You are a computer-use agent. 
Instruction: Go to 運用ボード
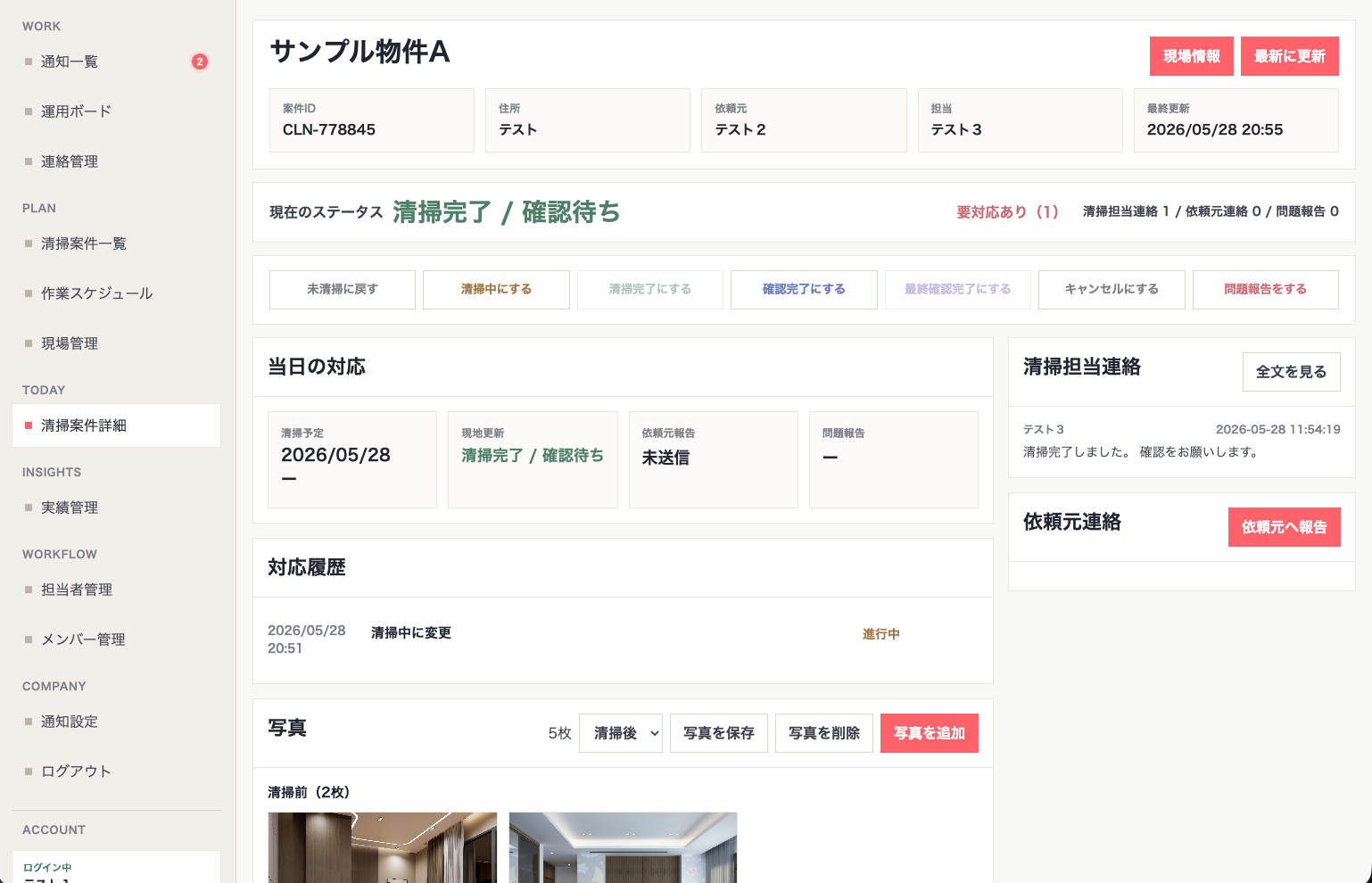116,111
